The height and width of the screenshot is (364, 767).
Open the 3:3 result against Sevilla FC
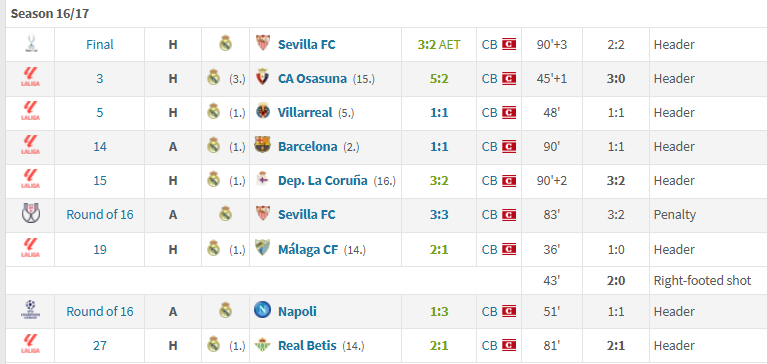439,214
